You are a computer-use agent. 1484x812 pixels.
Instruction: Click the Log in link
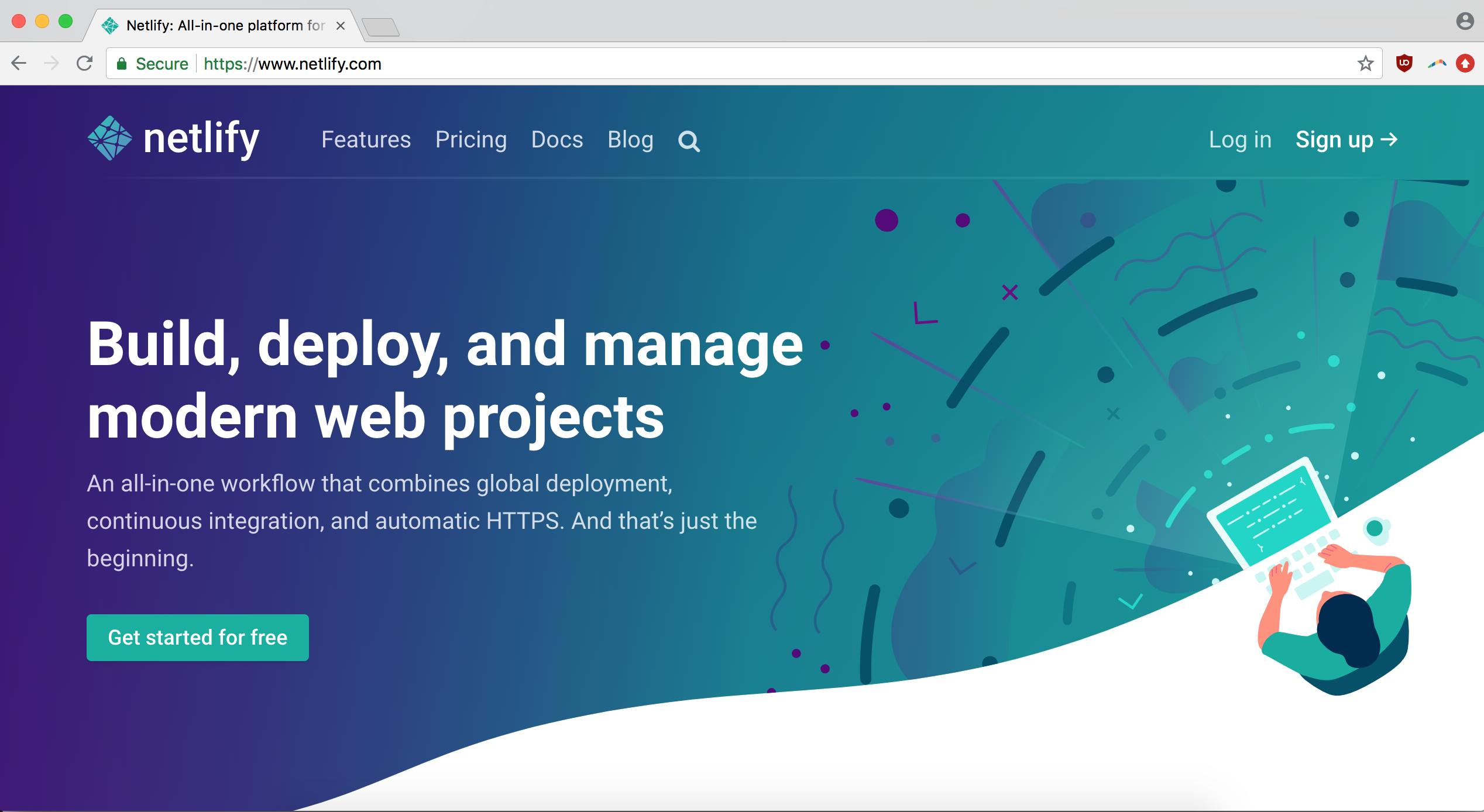[x=1240, y=140]
